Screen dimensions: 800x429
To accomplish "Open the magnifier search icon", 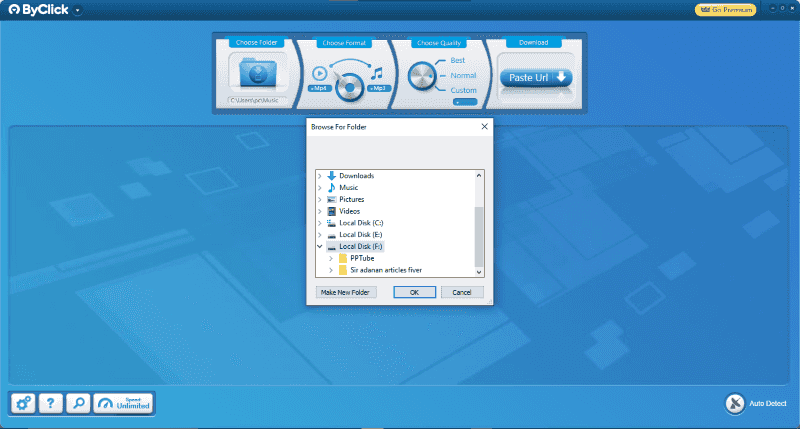I will tap(78, 403).
